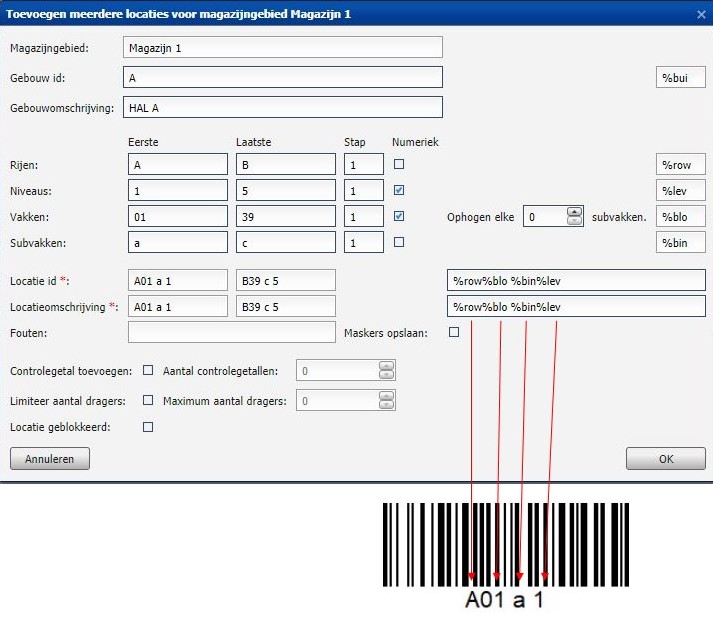713x622 pixels.
Task: Insert the %bin mask token button
Action: (680, 242)
